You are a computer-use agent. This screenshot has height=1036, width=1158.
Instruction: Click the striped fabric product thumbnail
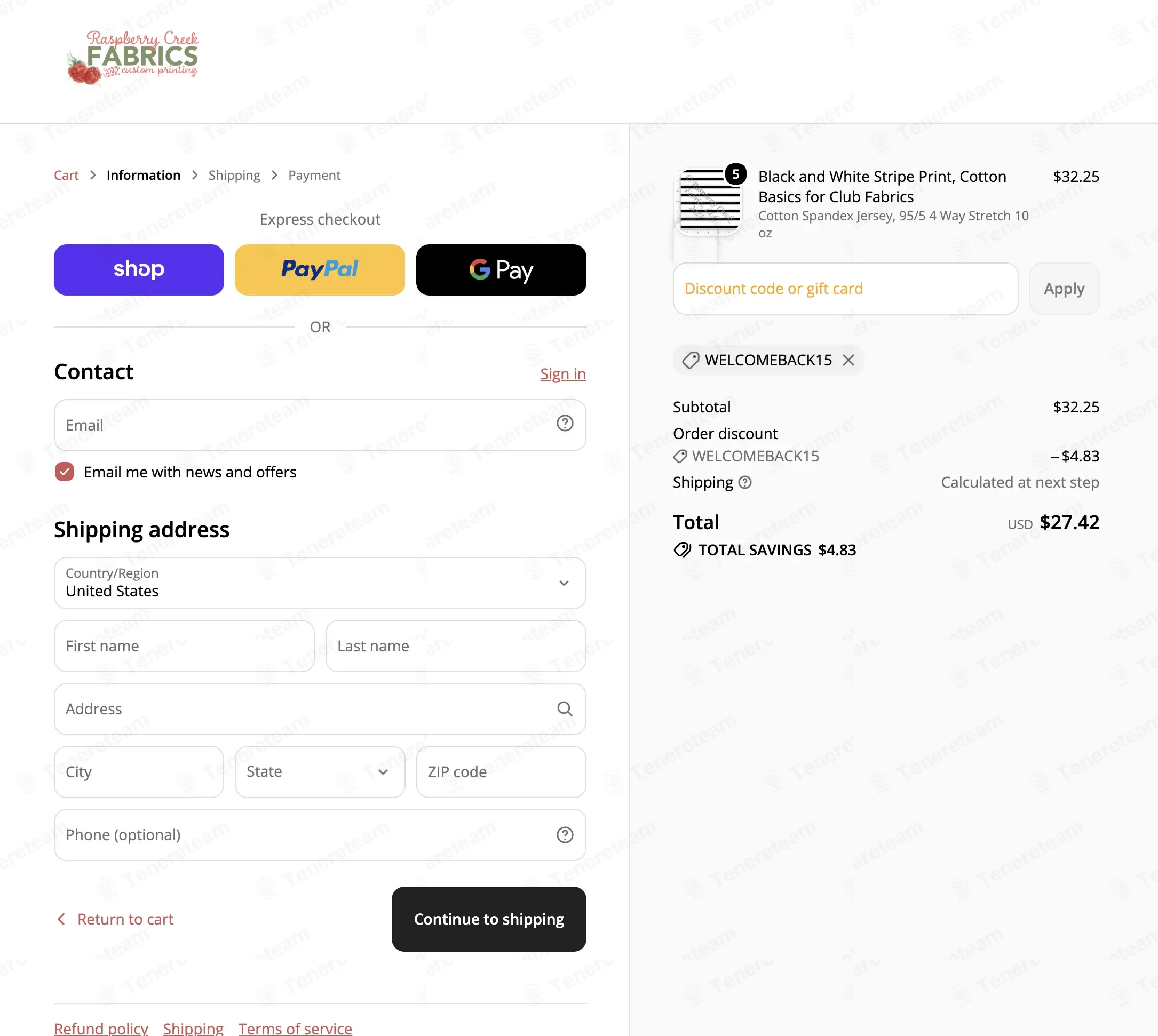(709, 201)
